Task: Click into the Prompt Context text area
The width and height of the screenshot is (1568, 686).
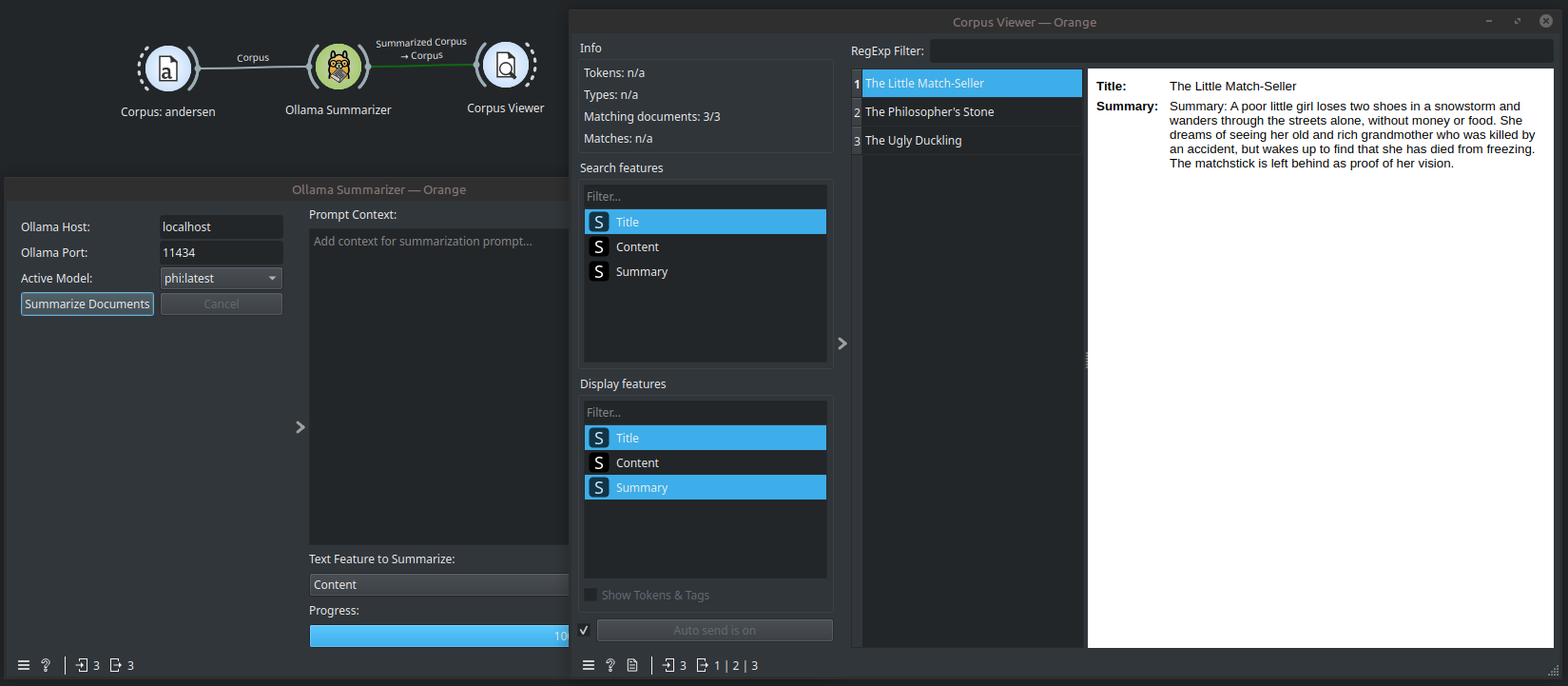Action: (439, 385)
